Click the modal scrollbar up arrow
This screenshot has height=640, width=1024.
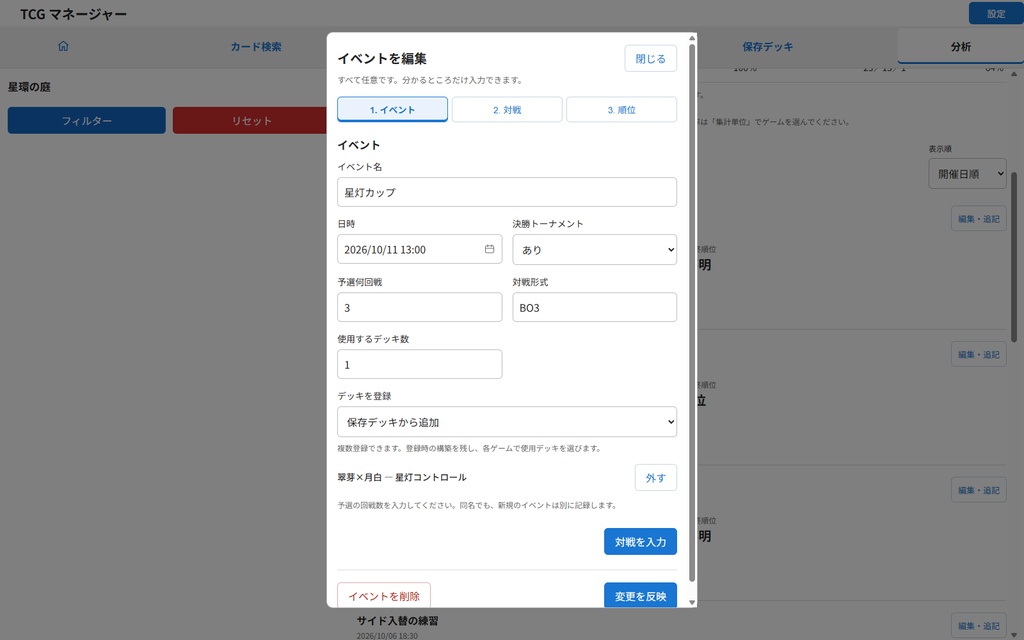(692, 38)
